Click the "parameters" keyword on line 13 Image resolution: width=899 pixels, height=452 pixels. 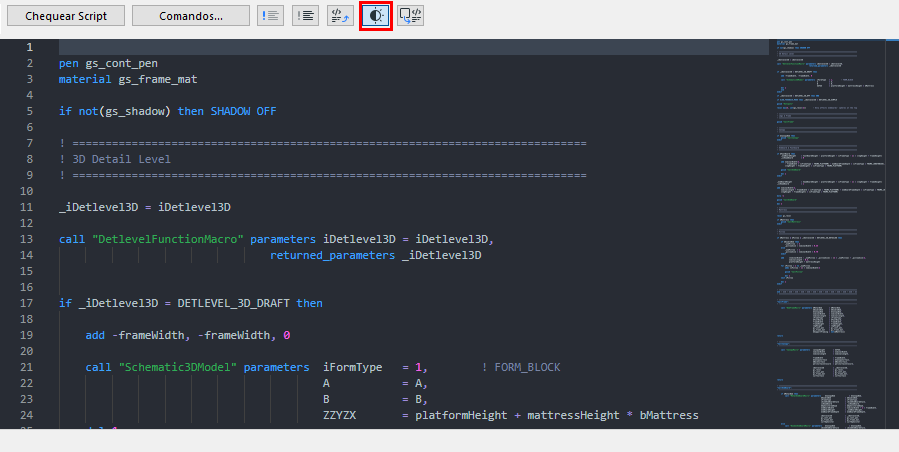tap(283, 239)
